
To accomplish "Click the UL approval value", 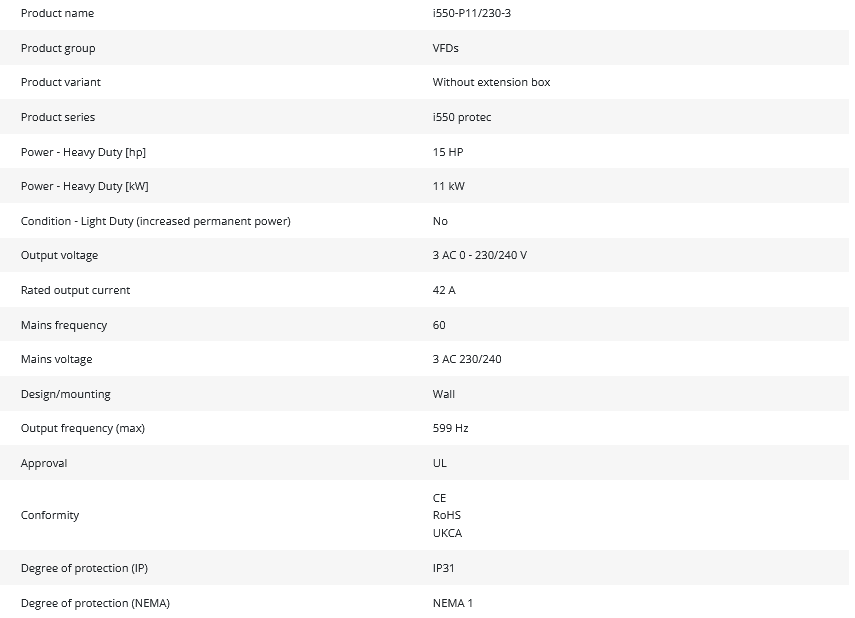I will pyautogui.click(x=440, y=463).
